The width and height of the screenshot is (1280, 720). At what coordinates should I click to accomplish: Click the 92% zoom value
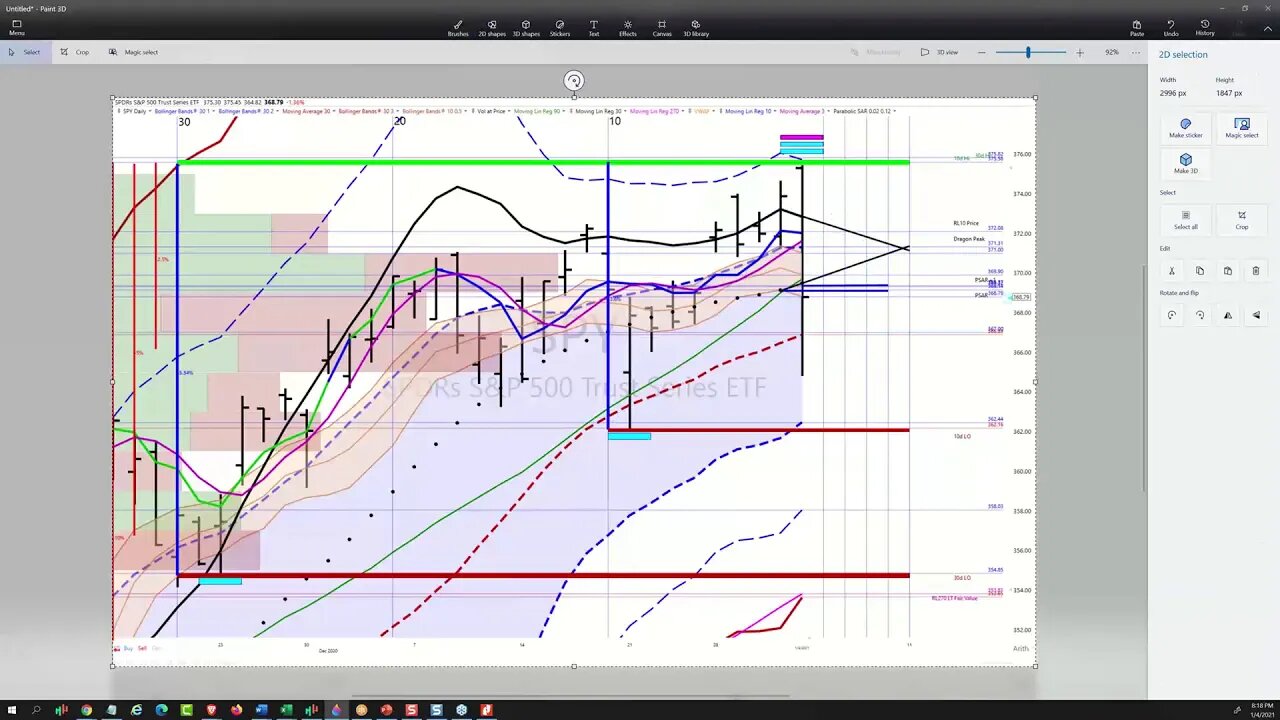pos(1112,52)
